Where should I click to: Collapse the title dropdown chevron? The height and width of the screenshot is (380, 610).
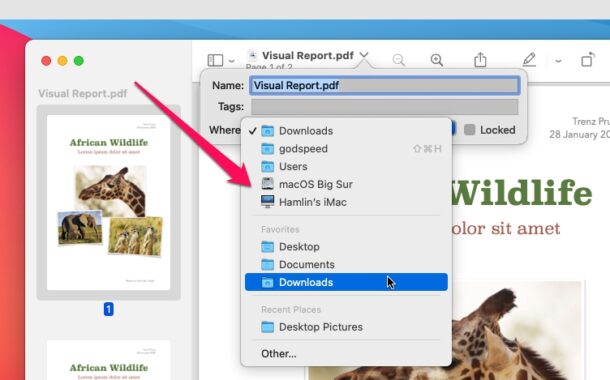pos(364,55)
